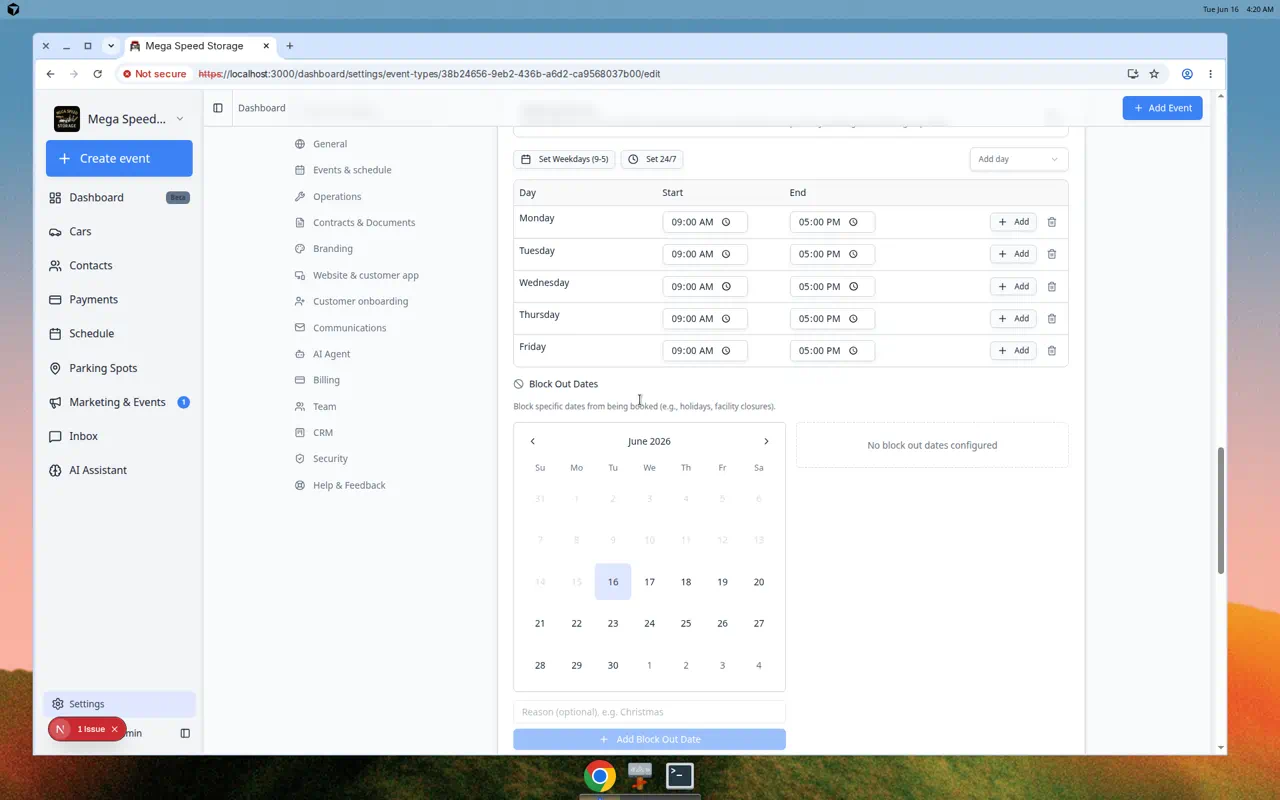Open clock picker for Monday end time
The width and height of the screenshot is (1280, 800).
pyautogui.click(x=854, y=222)
